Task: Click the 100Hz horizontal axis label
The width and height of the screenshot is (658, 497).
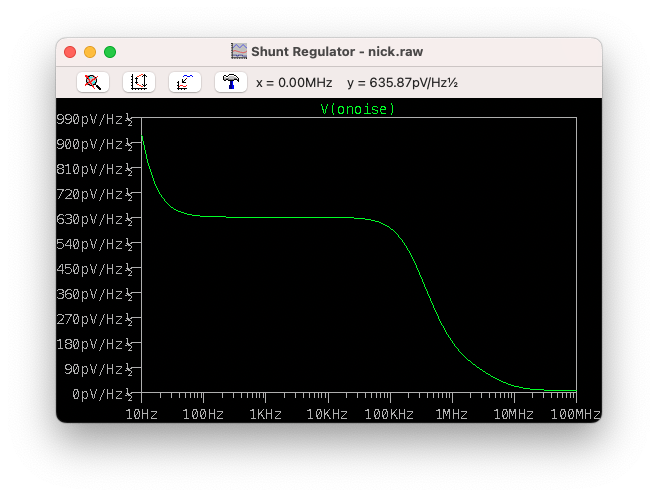Action: pos(203,415)
